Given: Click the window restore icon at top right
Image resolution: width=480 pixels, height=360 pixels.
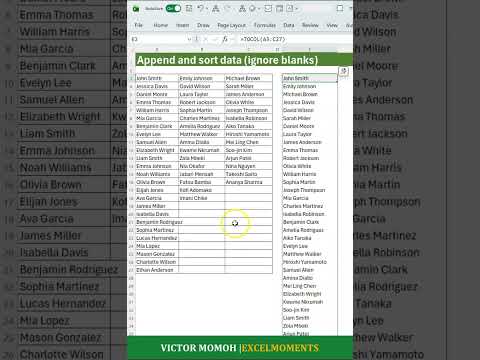Looking at the screenshot, I should 340,8.
